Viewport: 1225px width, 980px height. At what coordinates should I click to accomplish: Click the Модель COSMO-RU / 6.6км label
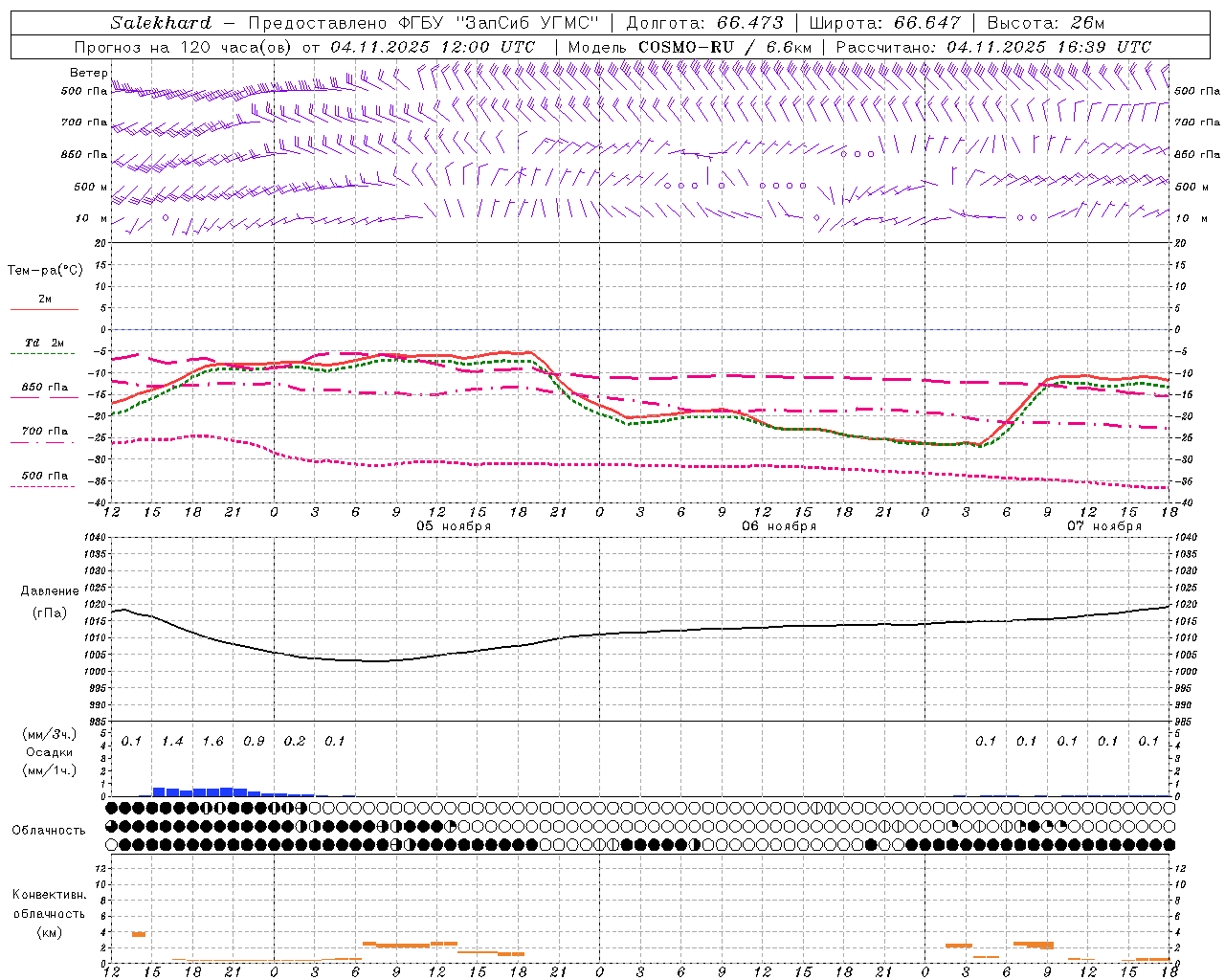689,47
